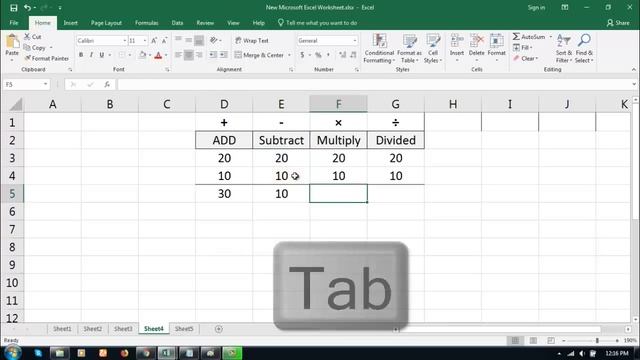Middle align cell text
The height and width of the screenshot is (360, 640).
189,40
